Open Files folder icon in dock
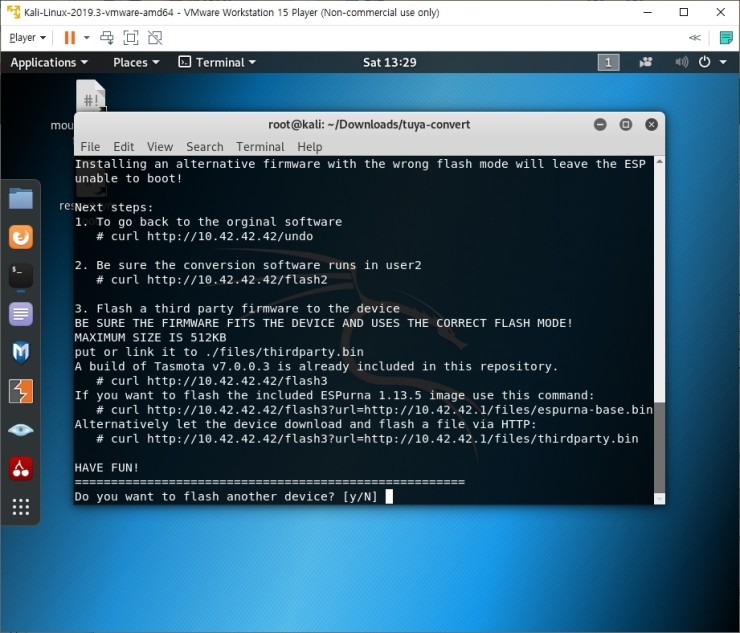740x633 pixels. 21,198
